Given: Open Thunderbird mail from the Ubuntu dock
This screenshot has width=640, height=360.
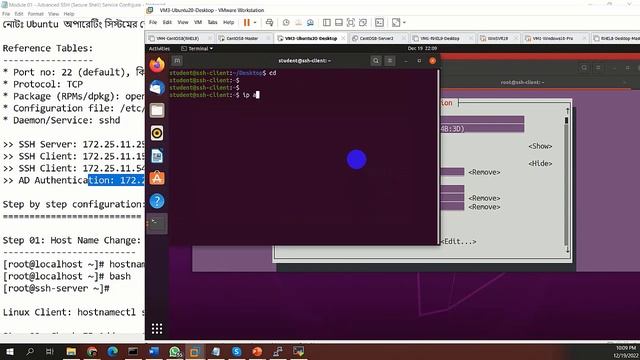Looking at the screenshot, I should [157, 88].
